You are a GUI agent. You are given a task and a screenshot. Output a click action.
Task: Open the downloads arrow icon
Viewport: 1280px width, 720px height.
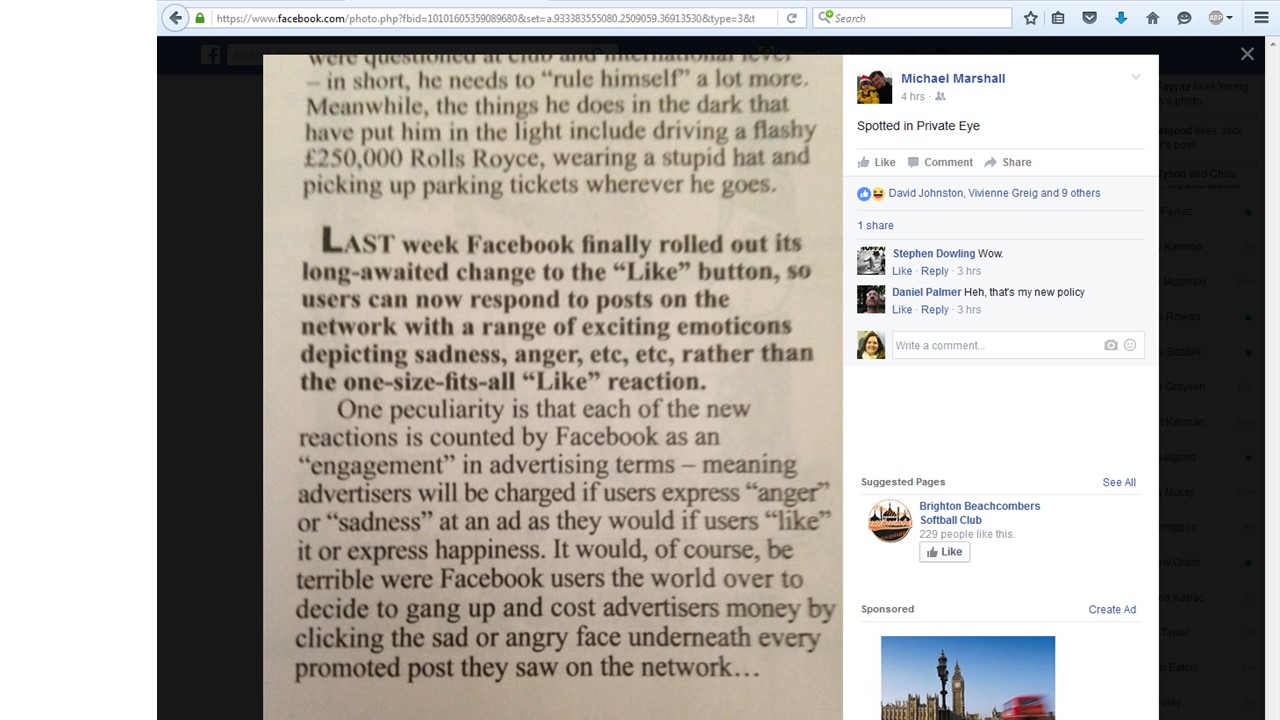coord(1121,18)
